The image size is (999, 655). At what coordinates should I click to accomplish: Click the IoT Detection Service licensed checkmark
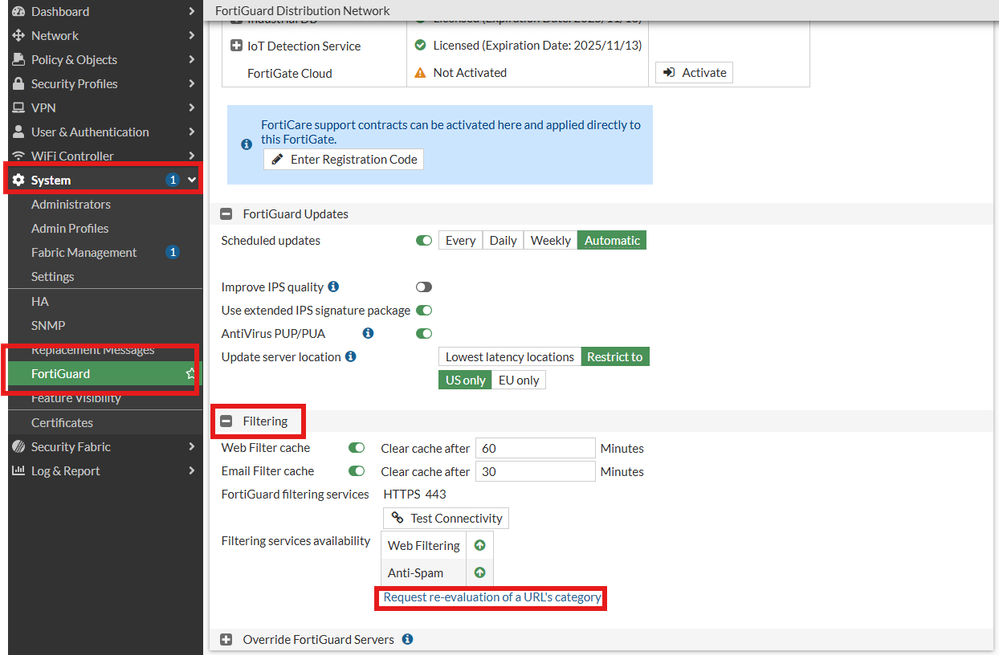tap(420, 45)
